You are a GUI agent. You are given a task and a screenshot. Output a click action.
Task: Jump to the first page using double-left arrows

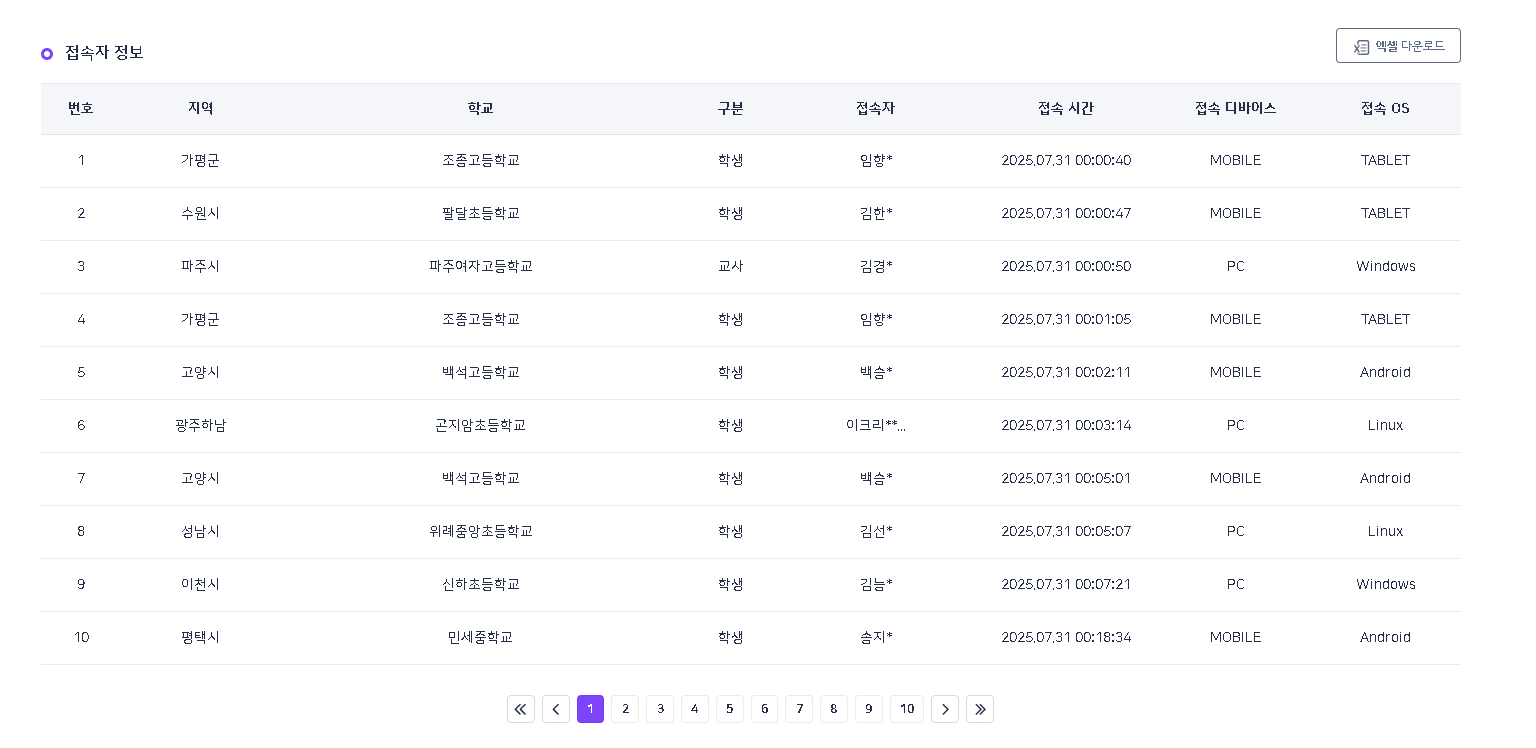[520, 709]
